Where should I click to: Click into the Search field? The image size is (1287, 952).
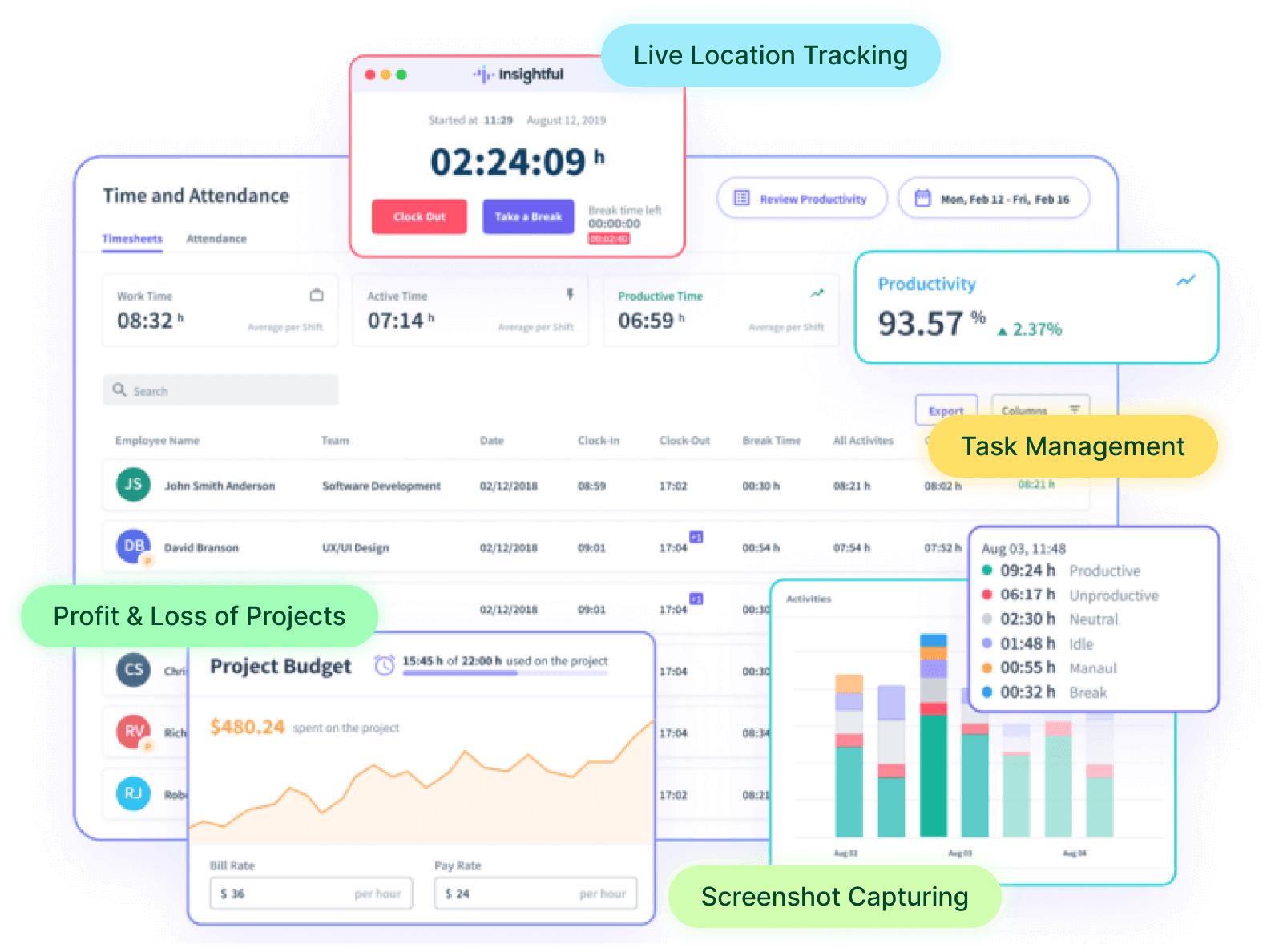pyautogui.click(x=220, y=390)
